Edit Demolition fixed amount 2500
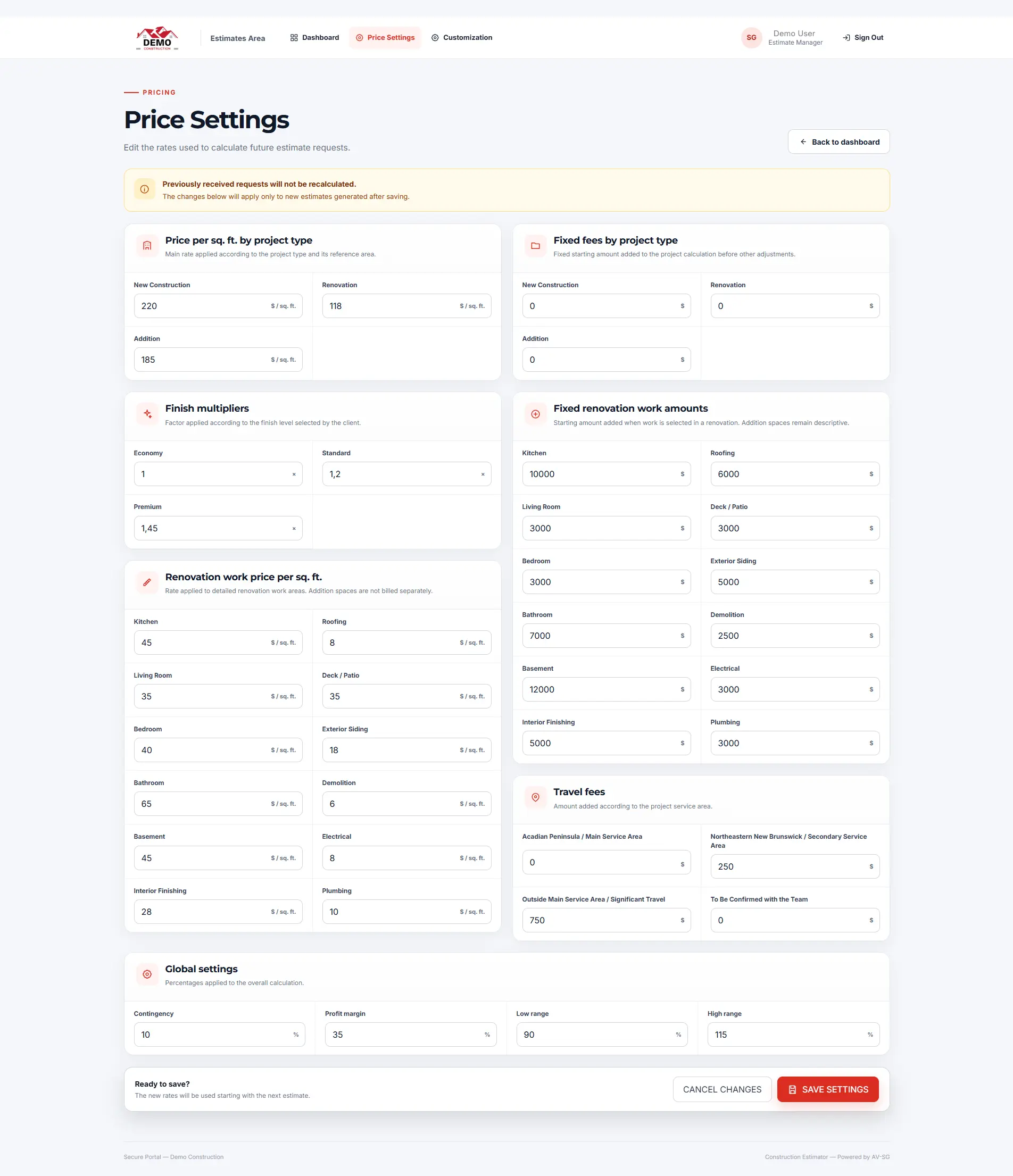 (x=795, y=636)
